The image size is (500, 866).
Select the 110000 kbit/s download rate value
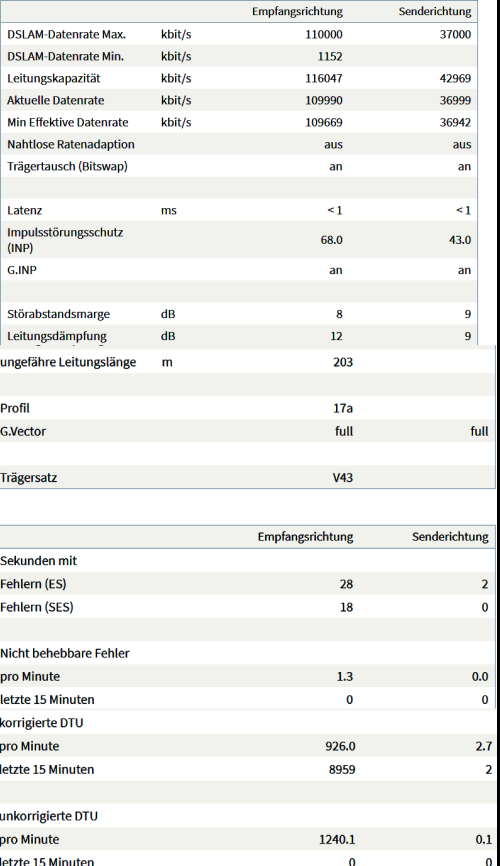(324, 34)
